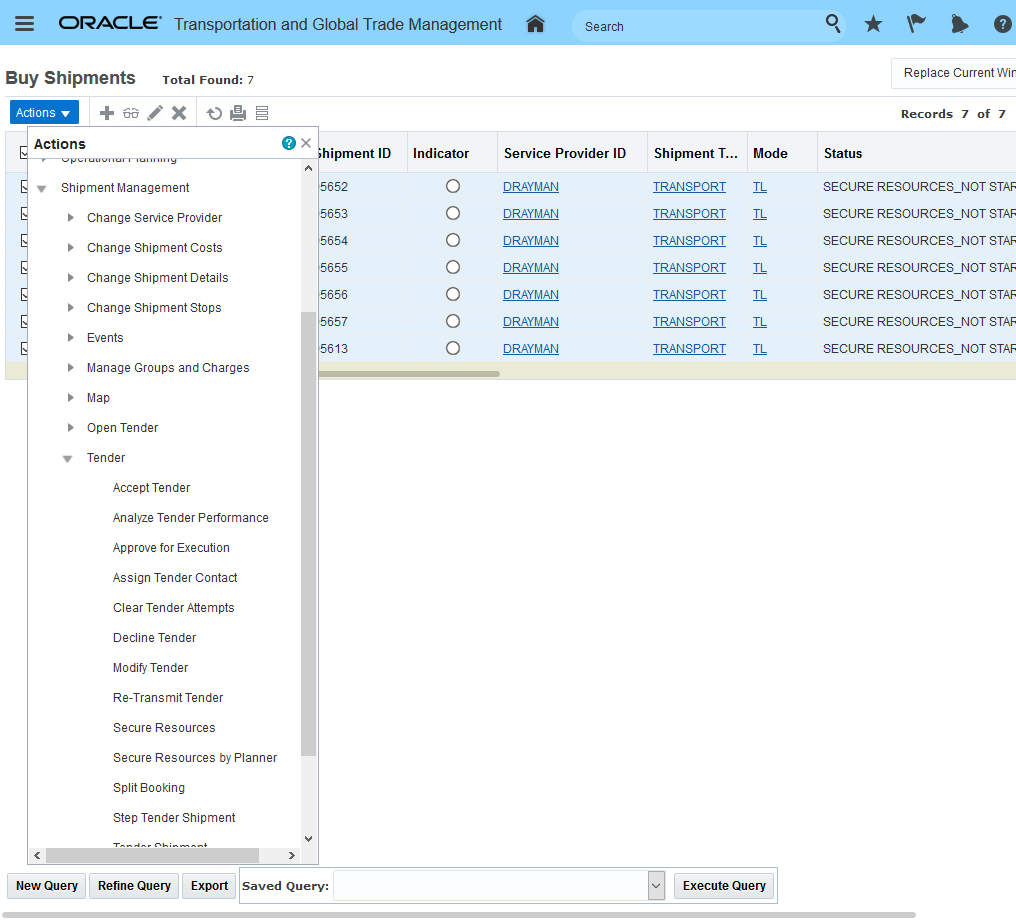Click the Execute Query button
The width and height of the screenshot is (1016, 920).
click(x=724, y=885)
